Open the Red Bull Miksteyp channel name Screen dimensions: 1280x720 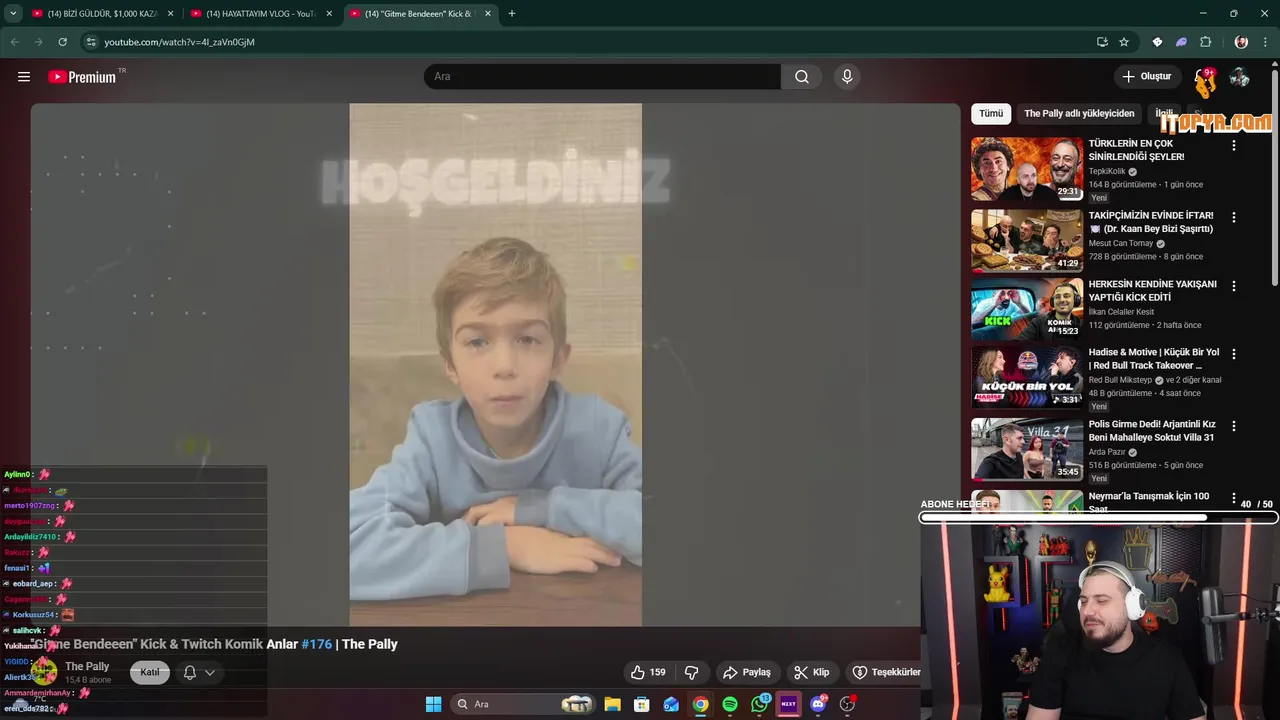(1120, 380)
